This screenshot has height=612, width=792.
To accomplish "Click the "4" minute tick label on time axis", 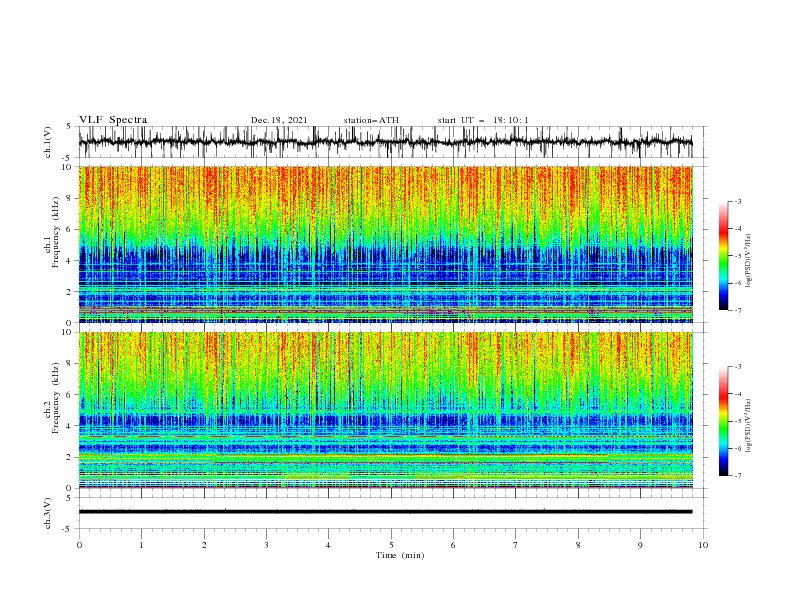I will click(x=328, y=545).
